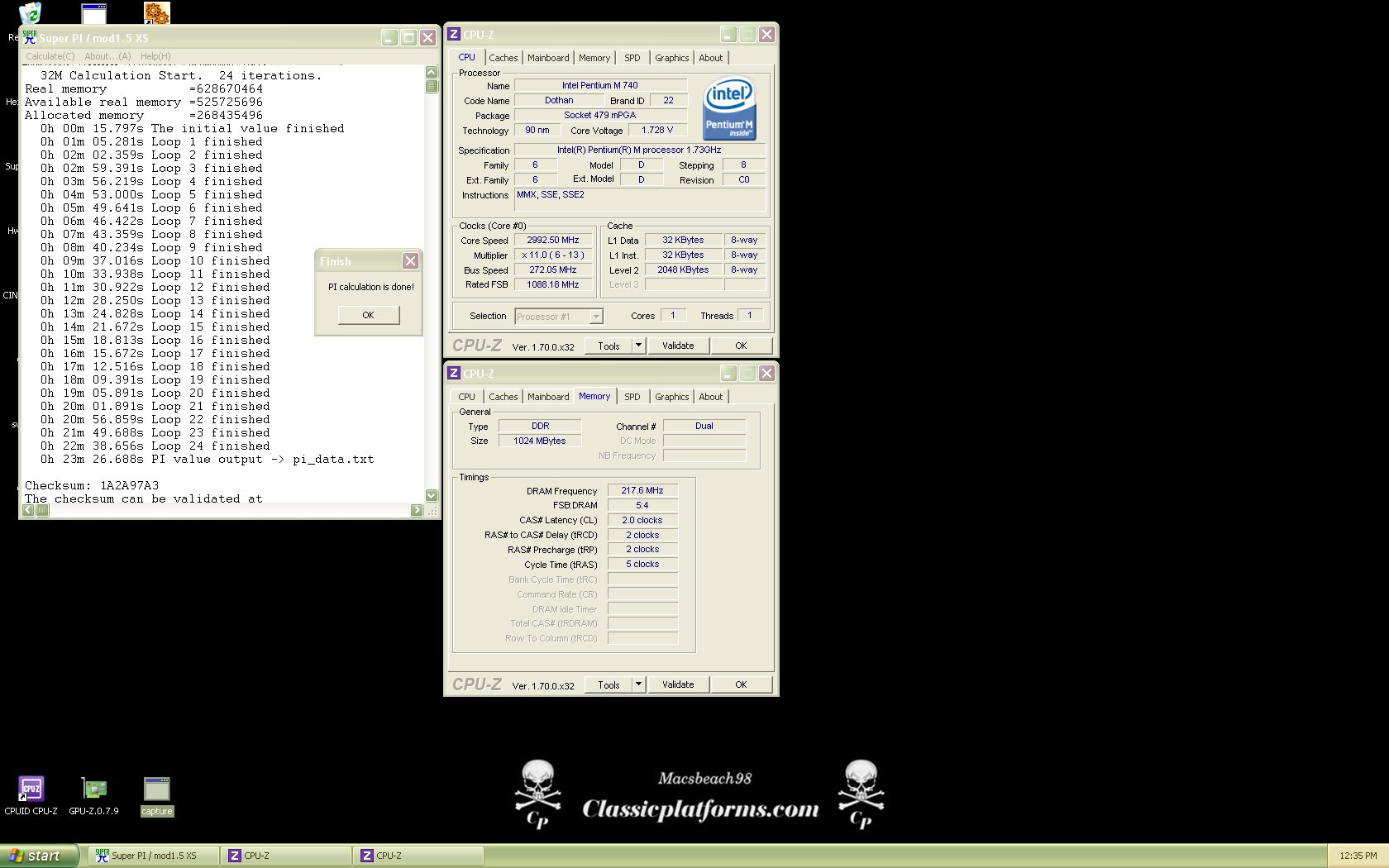Click Tools button in top CPU-Z

pyautogui.click(x=609, y=346)
